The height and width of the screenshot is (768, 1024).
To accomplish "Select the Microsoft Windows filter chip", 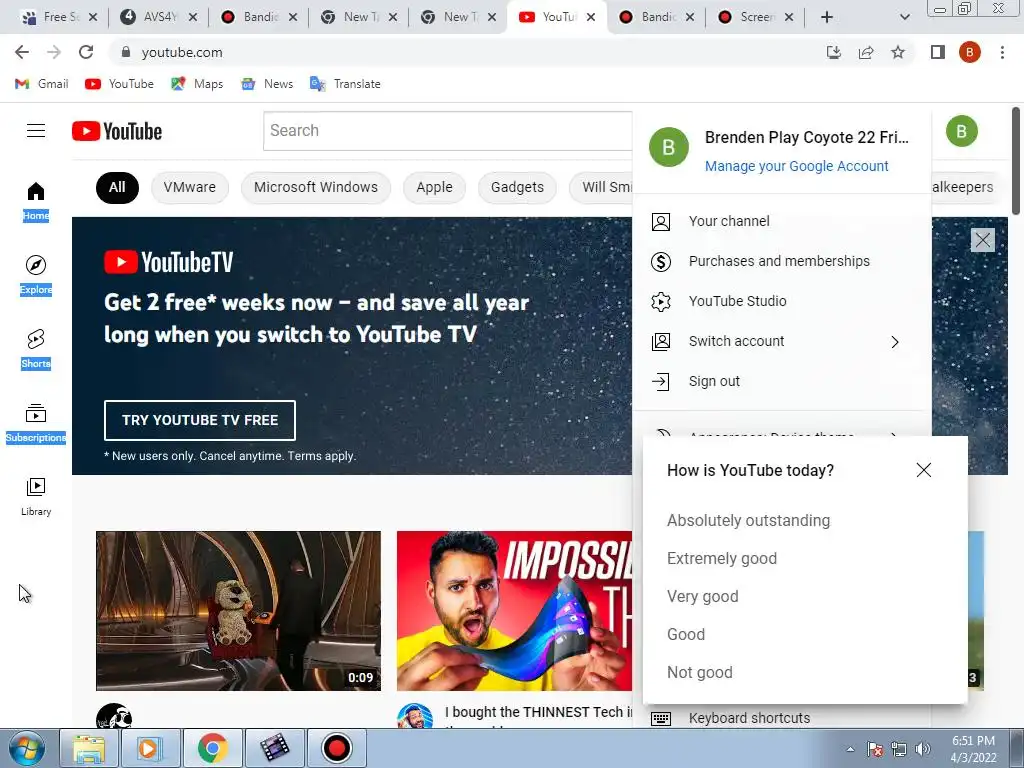I will [315, 187].
